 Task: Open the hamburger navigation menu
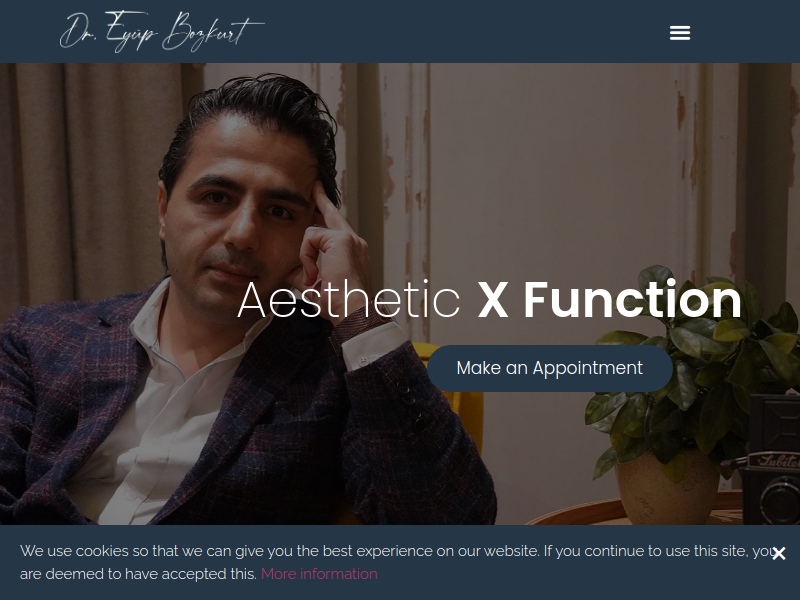[680, 33]
